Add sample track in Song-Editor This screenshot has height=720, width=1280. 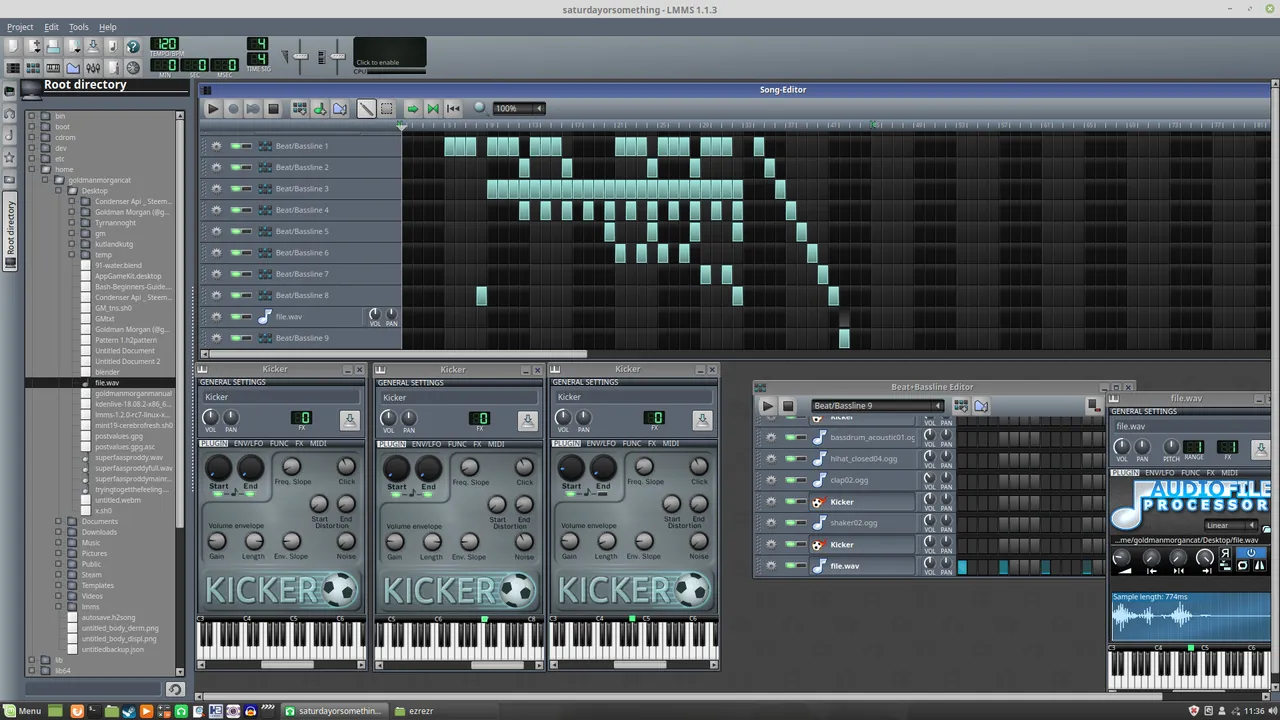point(320,108)
